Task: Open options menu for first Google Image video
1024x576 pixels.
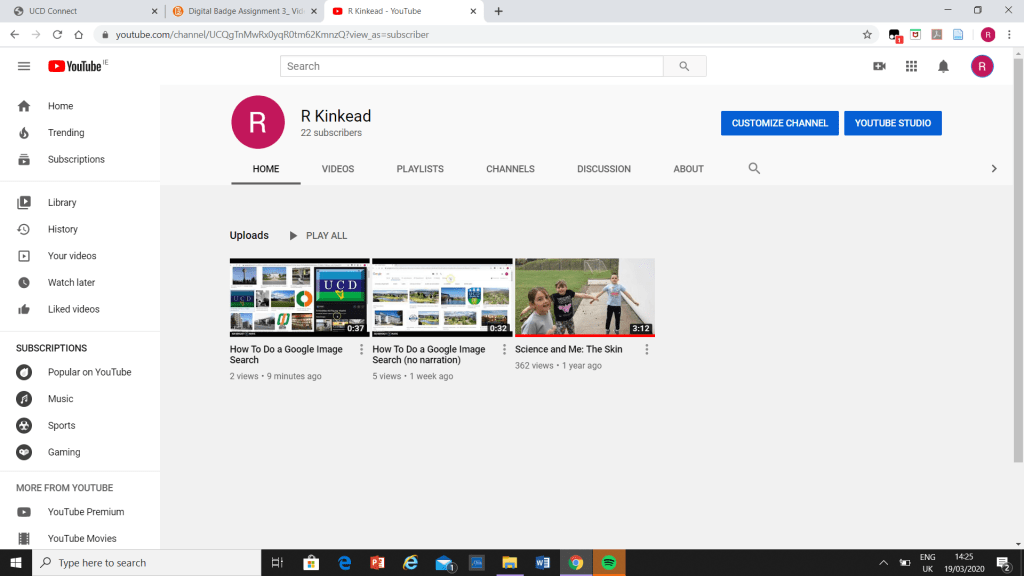Action: 362,350
